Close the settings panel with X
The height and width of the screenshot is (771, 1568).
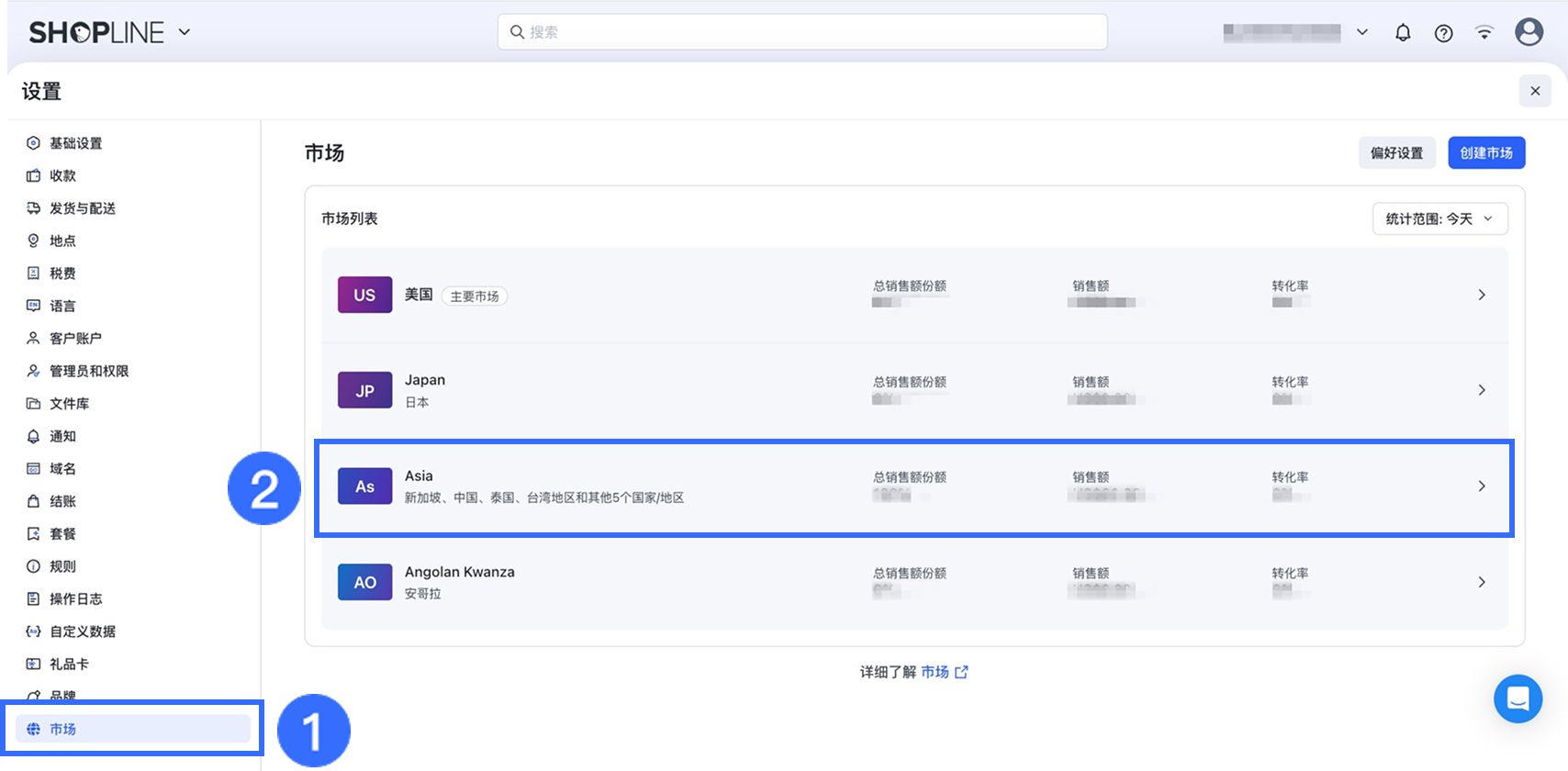[x=1535, y=91]
